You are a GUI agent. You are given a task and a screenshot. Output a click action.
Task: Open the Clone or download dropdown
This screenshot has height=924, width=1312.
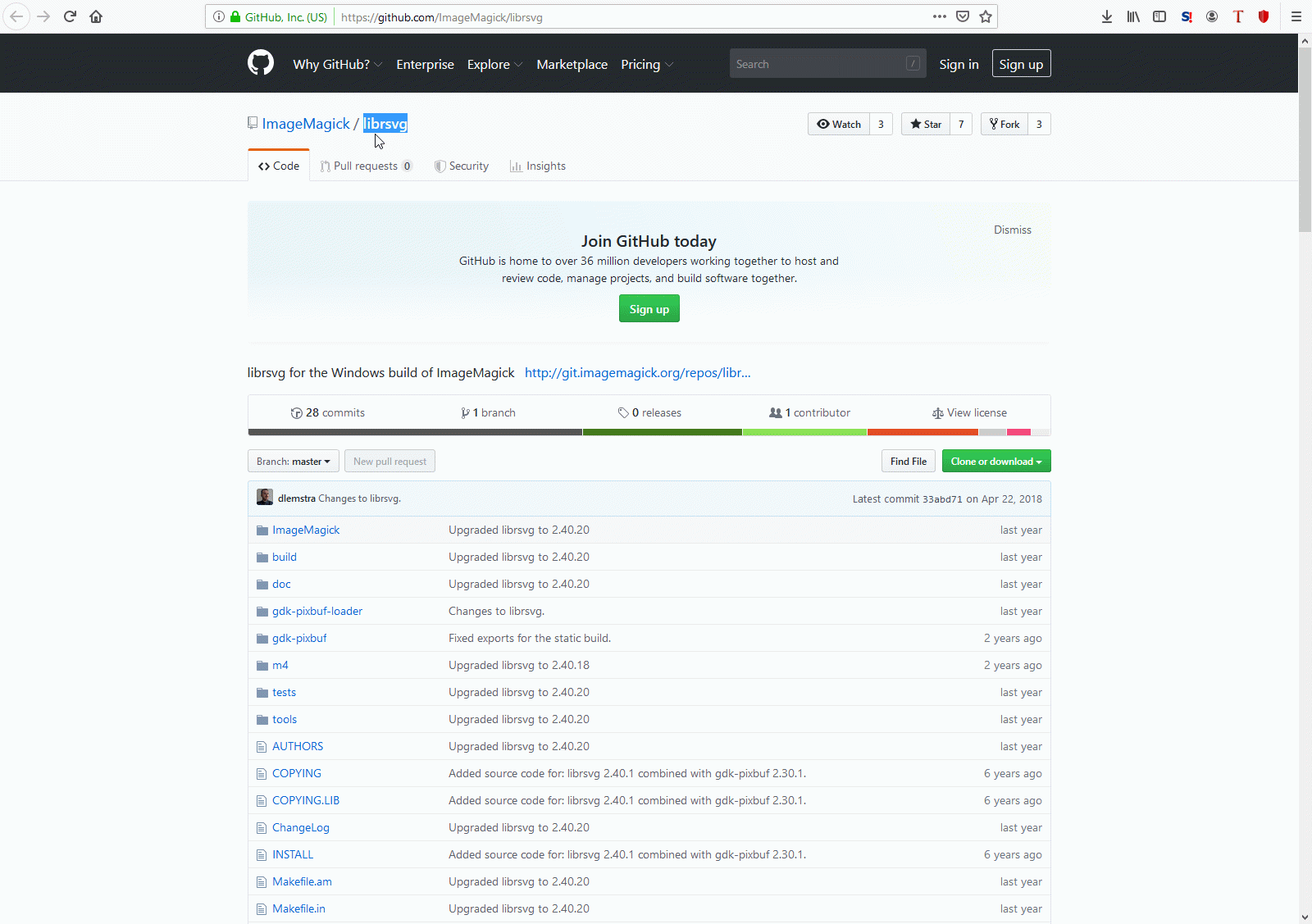[996, 461]
